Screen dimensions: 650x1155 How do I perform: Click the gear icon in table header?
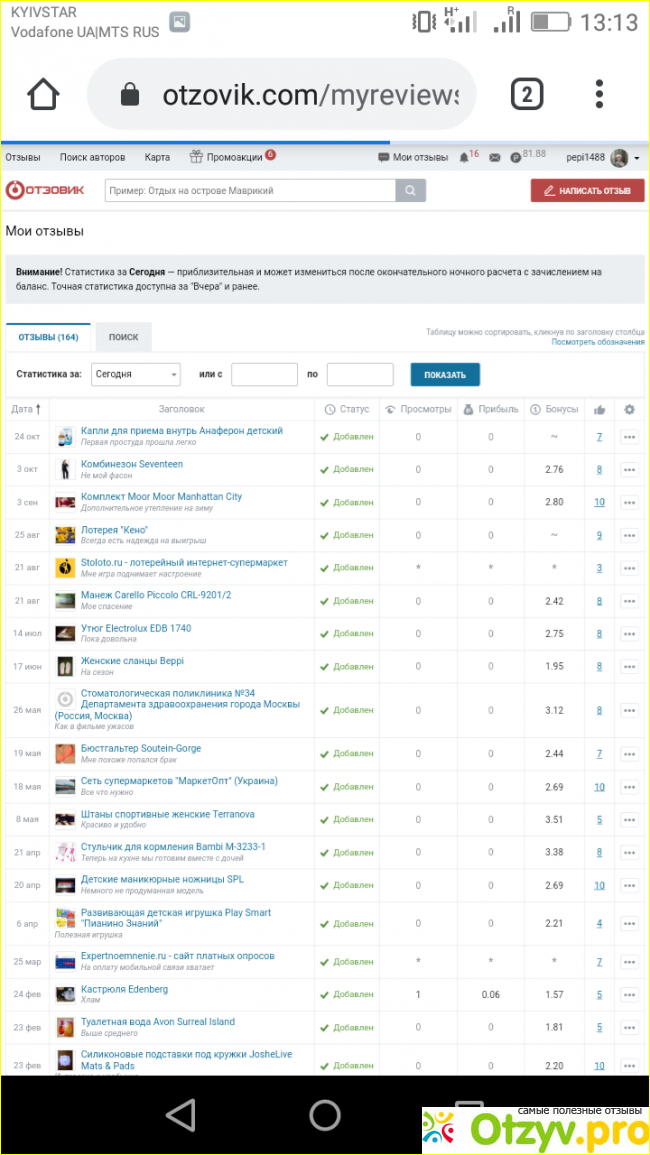click(629, 409)
